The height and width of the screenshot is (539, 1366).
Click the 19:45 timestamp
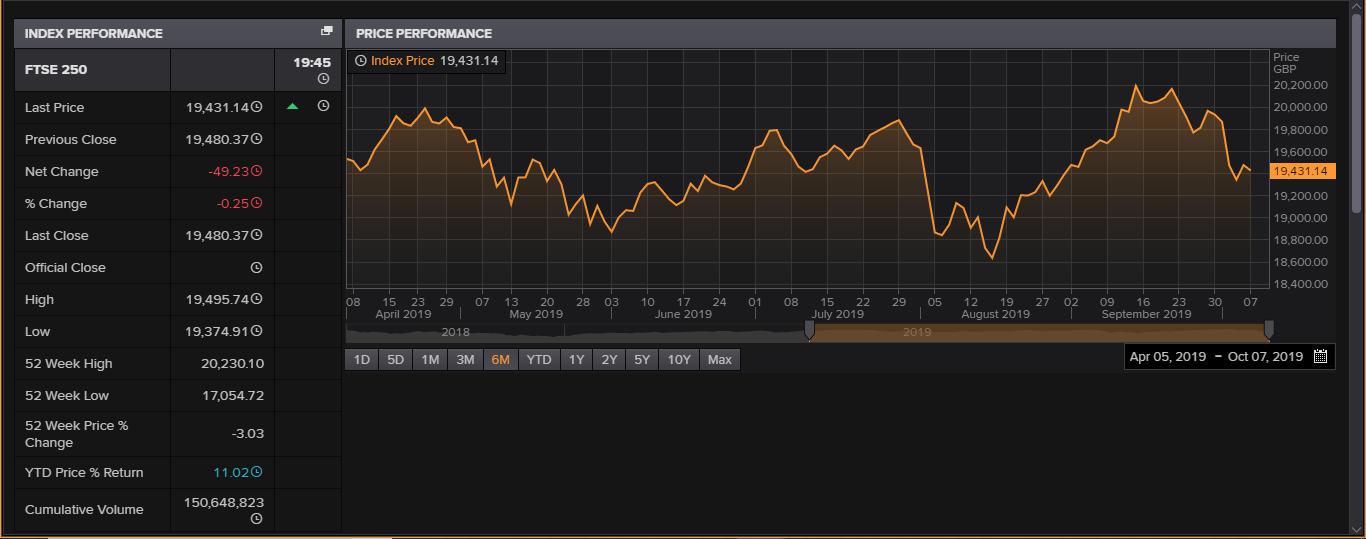(312, 62)
